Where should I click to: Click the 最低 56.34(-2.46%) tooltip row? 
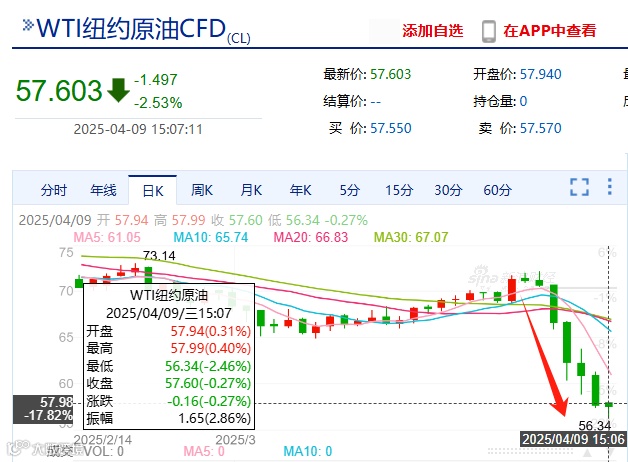point(169,366)
